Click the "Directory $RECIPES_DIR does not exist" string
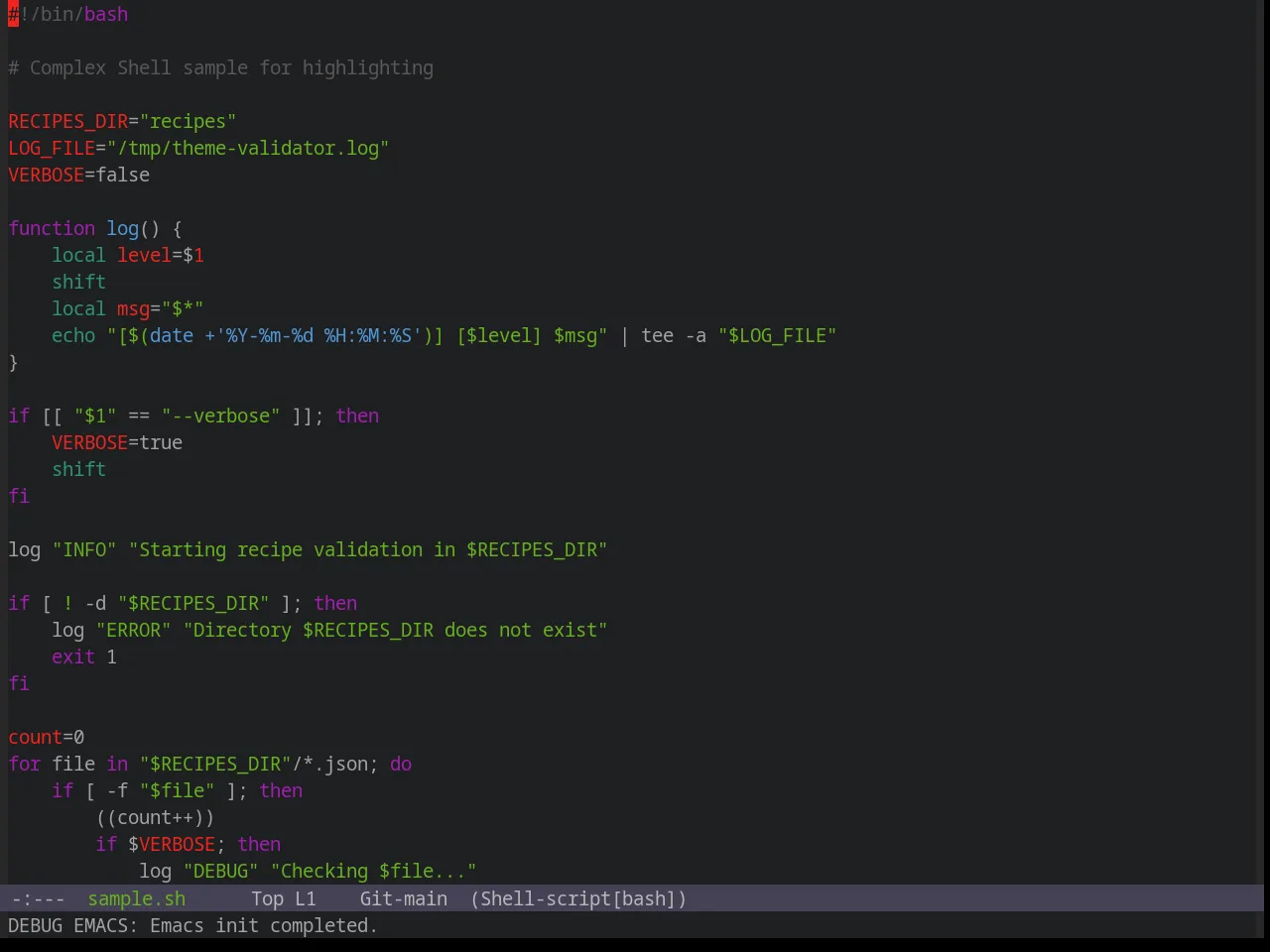Image resolution: width=1270 pixels, height=952 pixels. point(395,630)
